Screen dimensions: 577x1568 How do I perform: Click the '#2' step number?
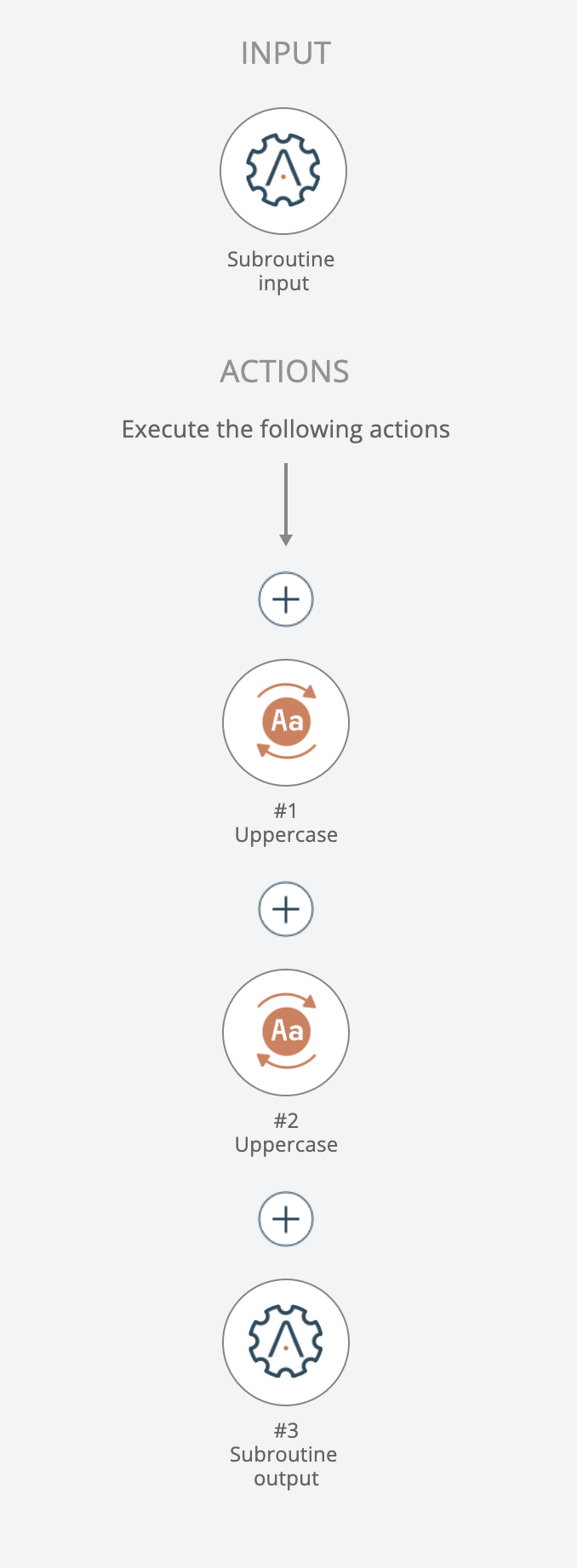[286, 1121]
